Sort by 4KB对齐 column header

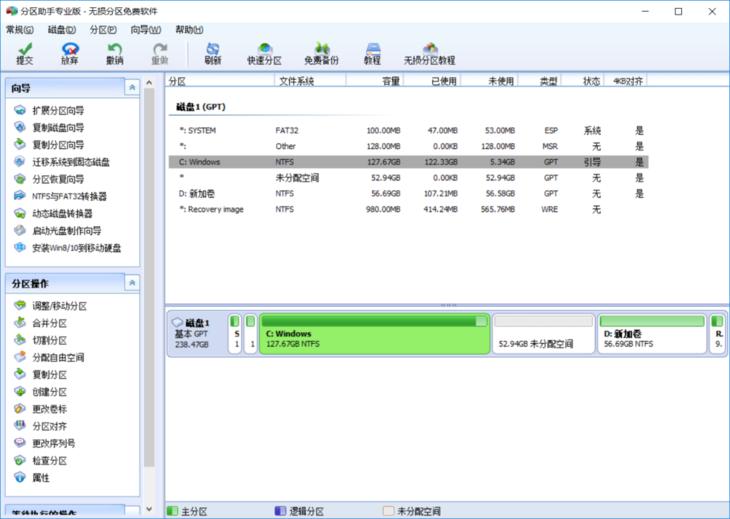626,81
